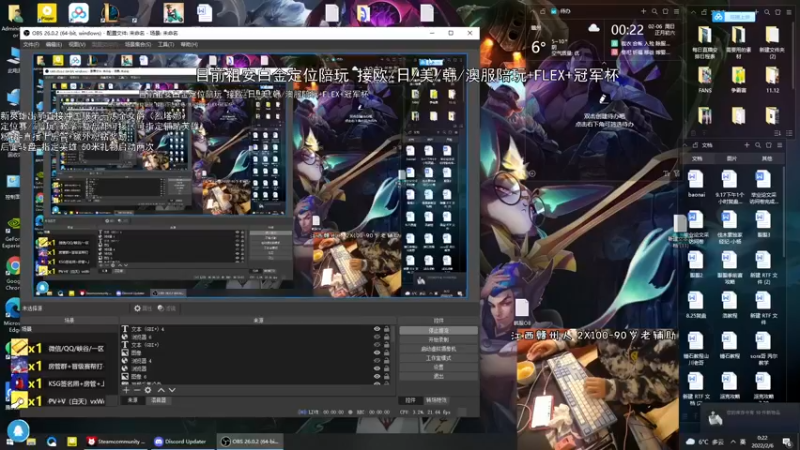Viewport: 800px width, 450px height.
Task: Click the folder widget's vertical scrollbar
Action: click(x=792, y=54)
